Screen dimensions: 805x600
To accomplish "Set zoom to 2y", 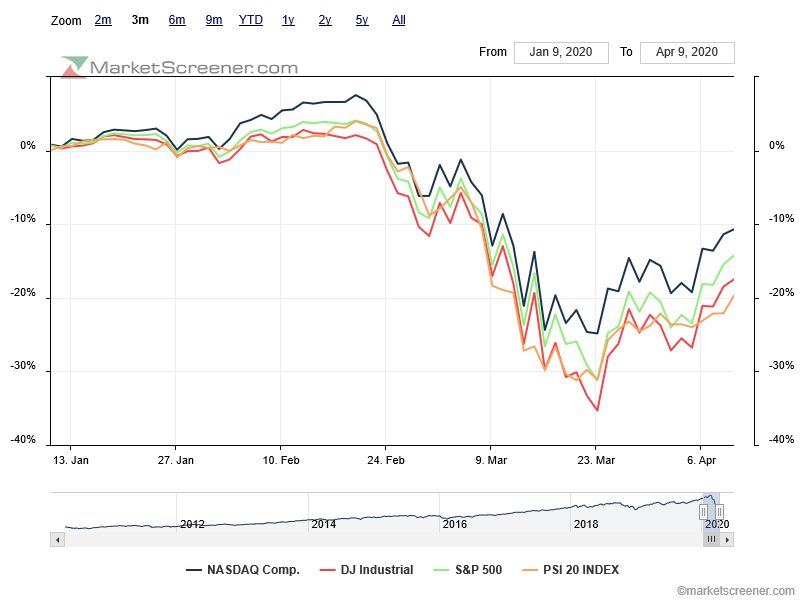I will 325,20.
